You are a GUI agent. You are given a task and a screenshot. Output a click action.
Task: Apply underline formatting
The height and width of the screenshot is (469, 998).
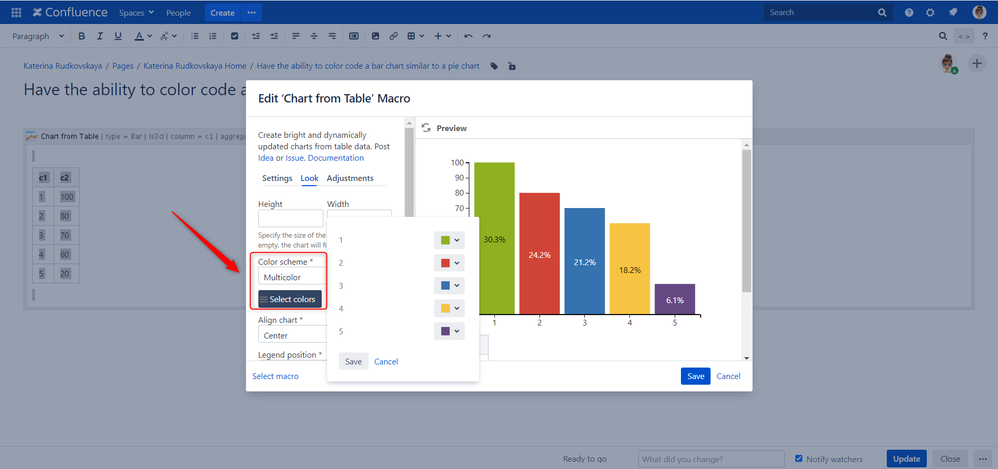(118, 36)
